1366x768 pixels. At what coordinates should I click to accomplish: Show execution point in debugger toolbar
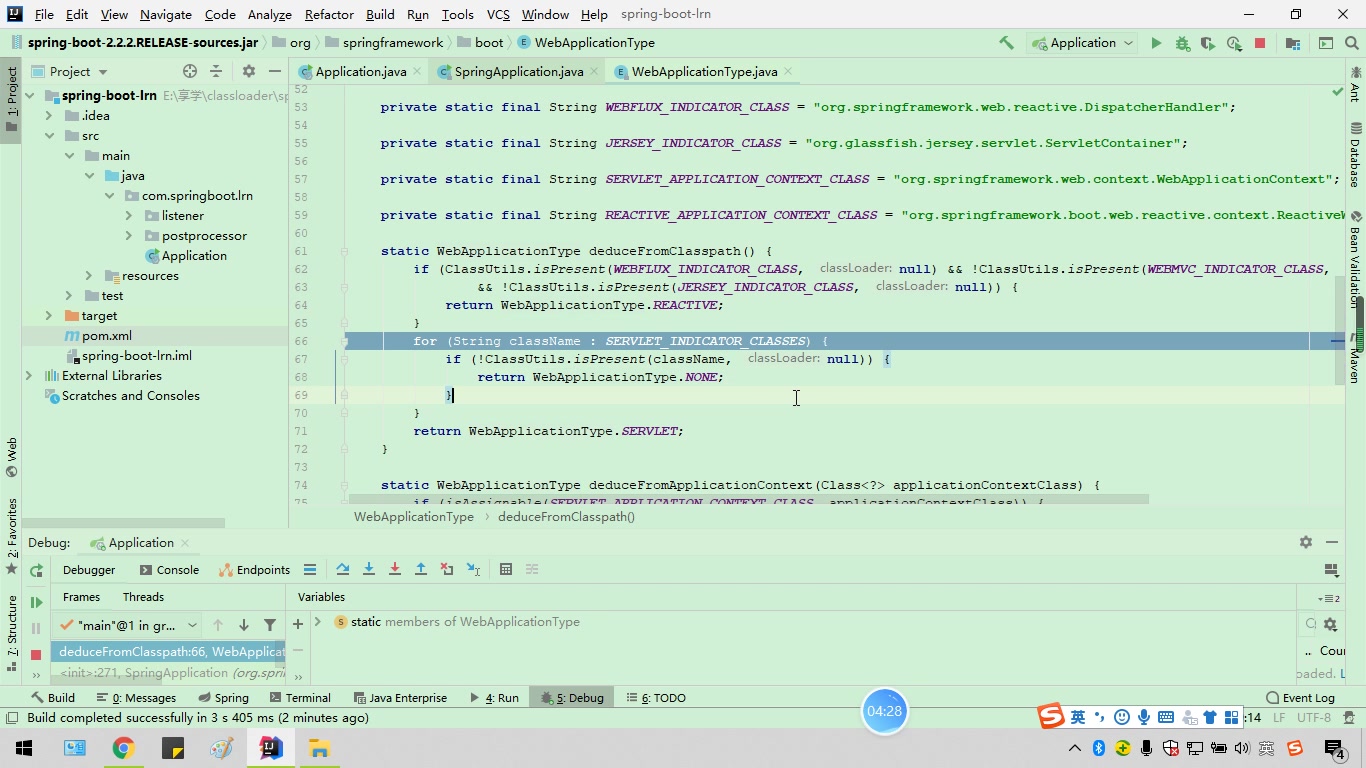point(310,569)
